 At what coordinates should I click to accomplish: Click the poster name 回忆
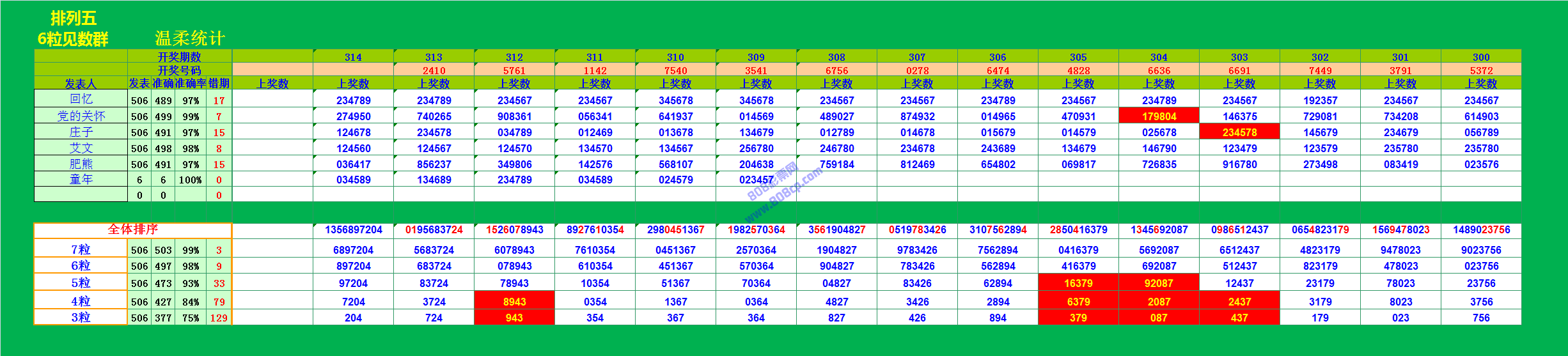[81, 99]
